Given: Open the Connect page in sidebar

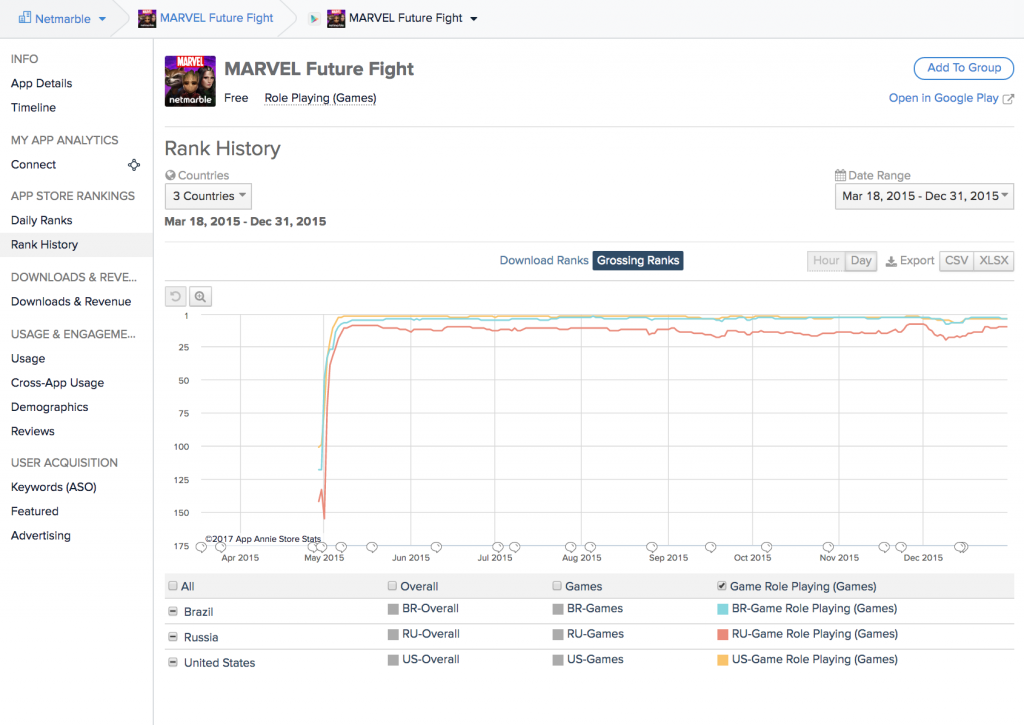Looking at the screenshot, I should [x=33, y=165].
